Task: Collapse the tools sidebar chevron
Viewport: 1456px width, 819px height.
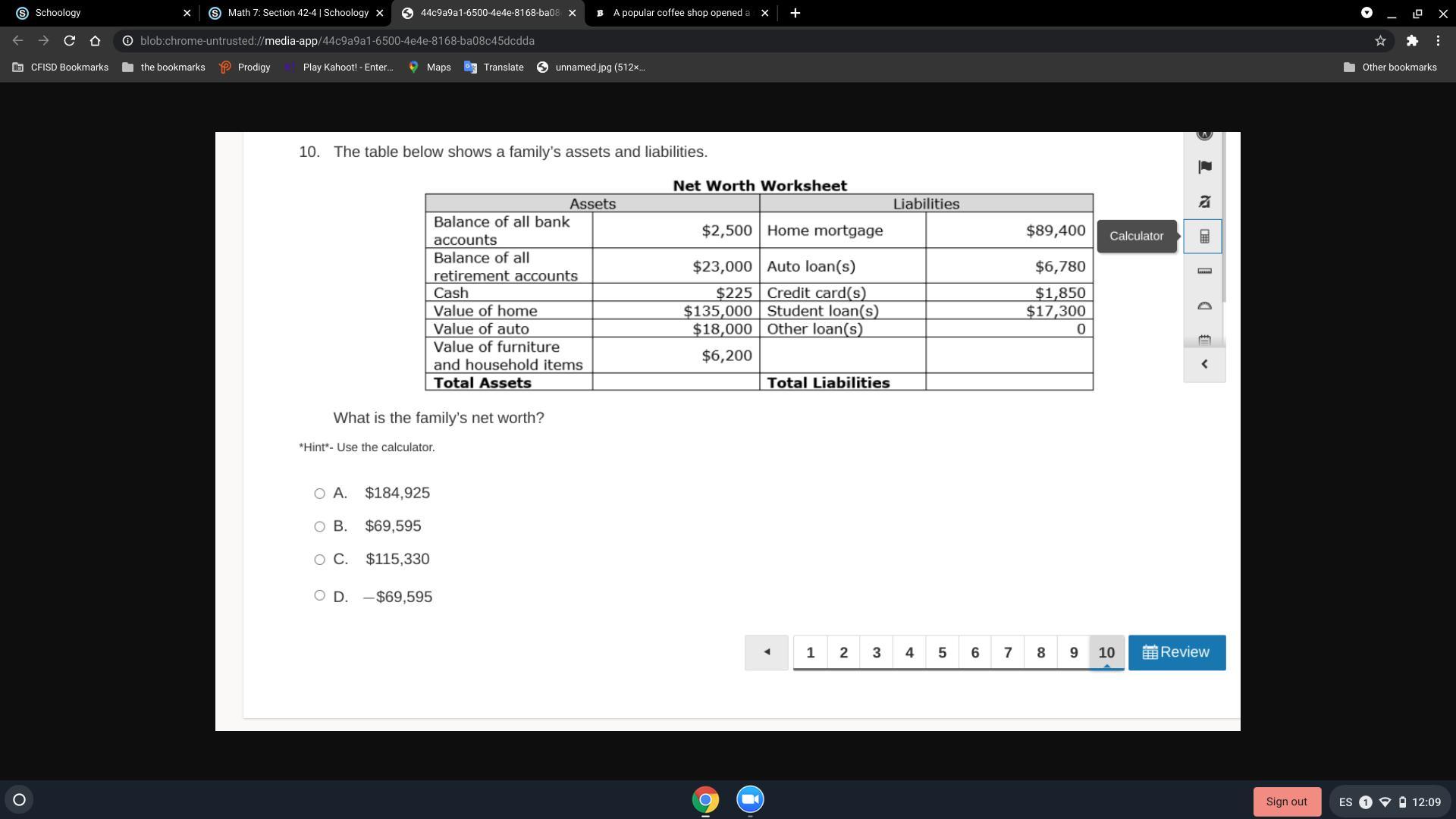Action: 1204,365
